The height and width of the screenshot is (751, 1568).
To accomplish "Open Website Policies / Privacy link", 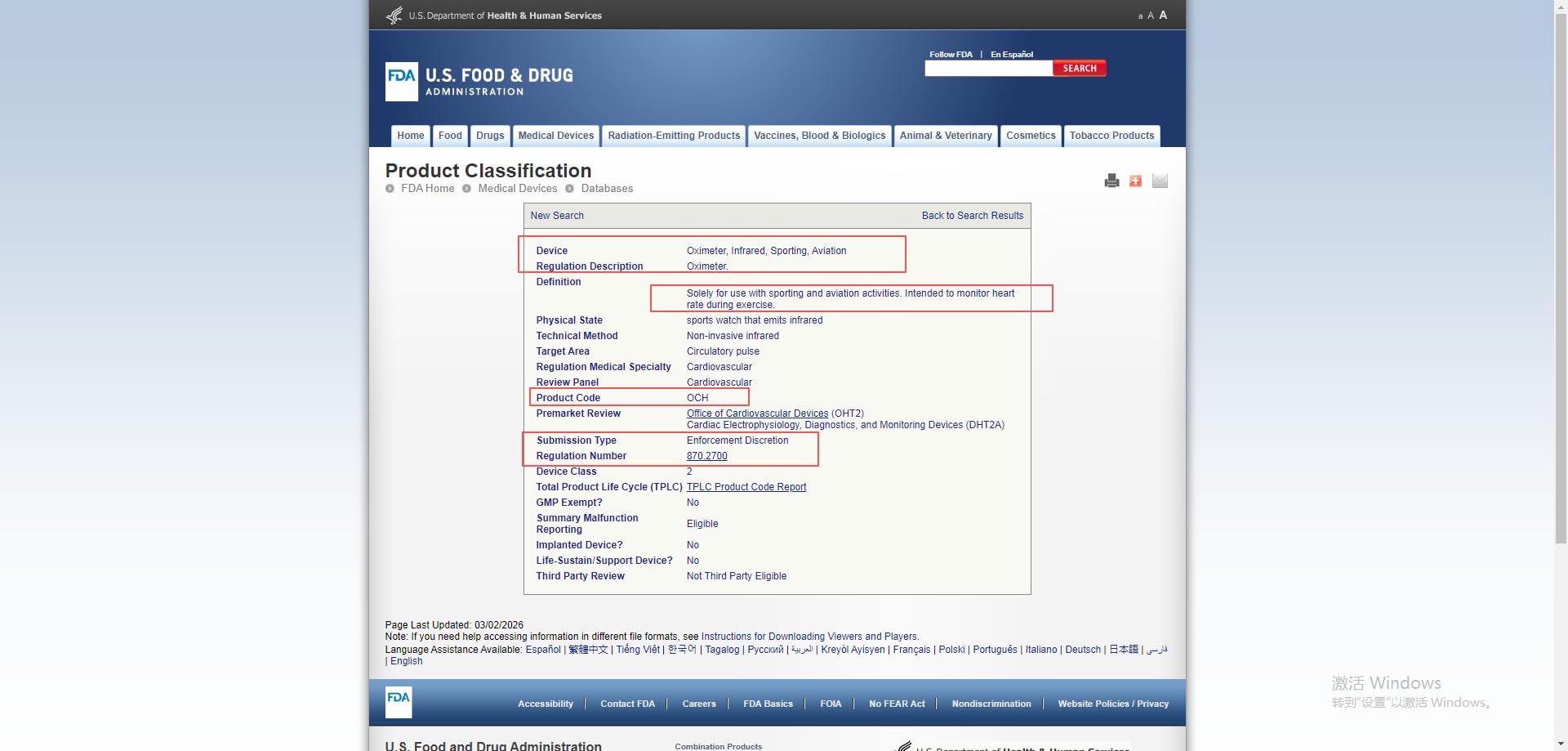I will pos(1113,704).
